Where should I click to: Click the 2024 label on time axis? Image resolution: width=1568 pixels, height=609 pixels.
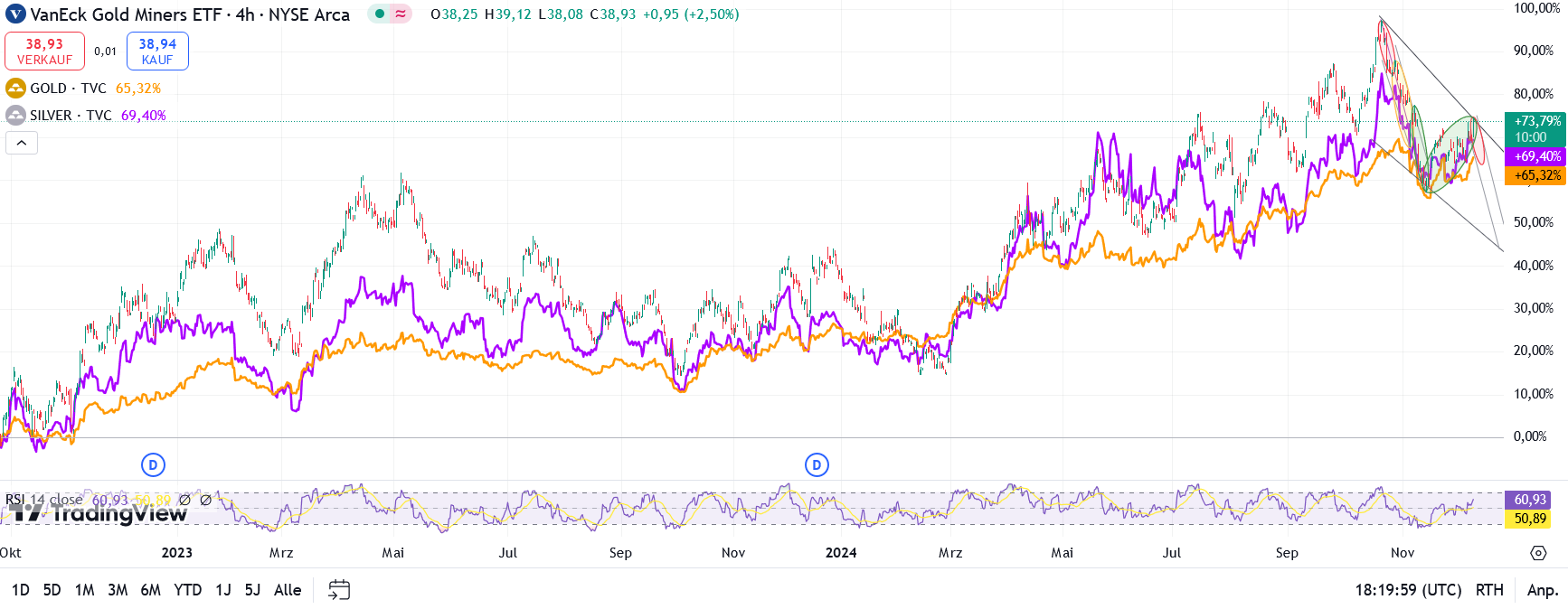pyautogui.click(x=841, y=553)
